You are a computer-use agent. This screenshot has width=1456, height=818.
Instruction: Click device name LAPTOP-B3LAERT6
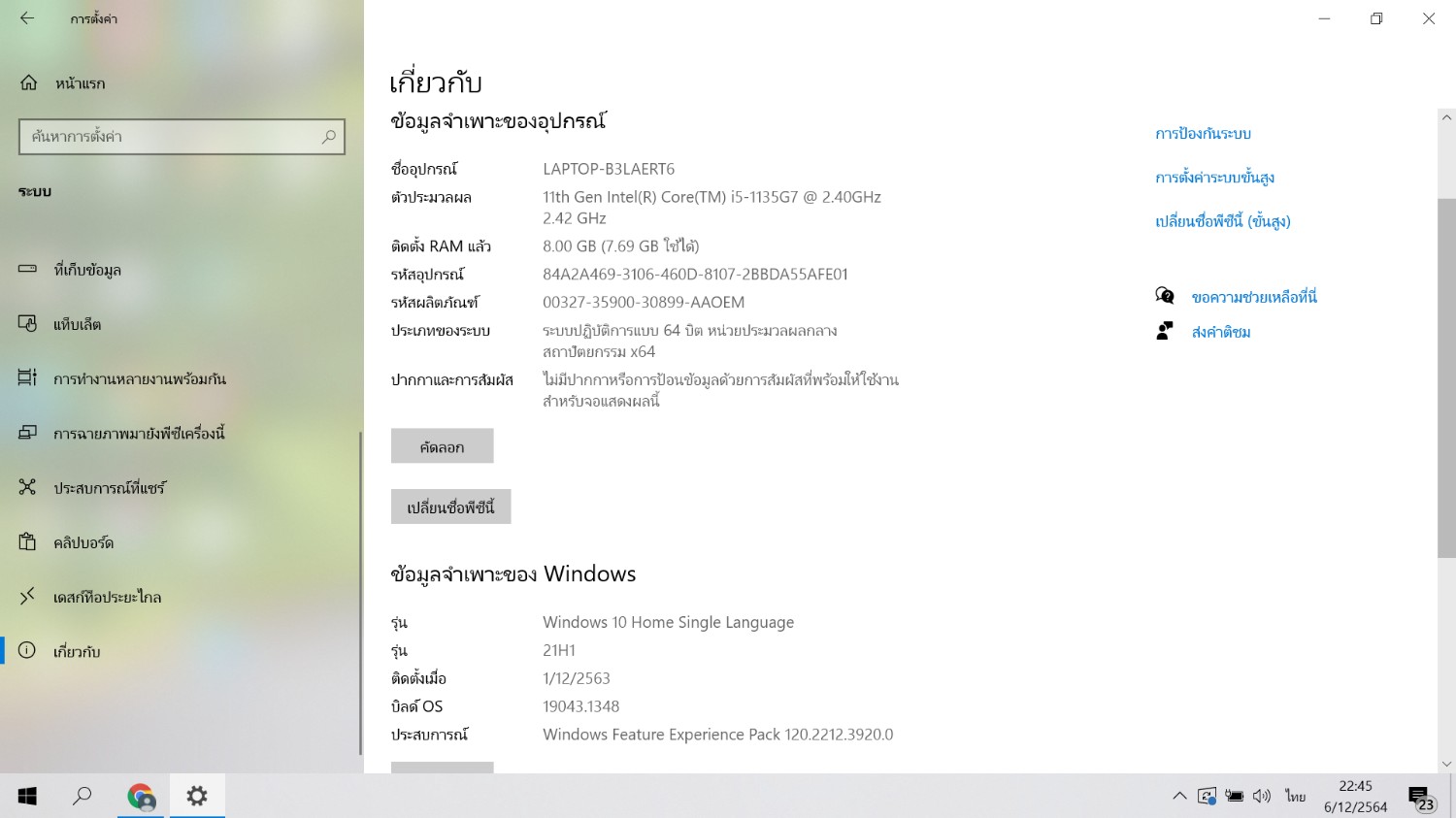point(609,169)
